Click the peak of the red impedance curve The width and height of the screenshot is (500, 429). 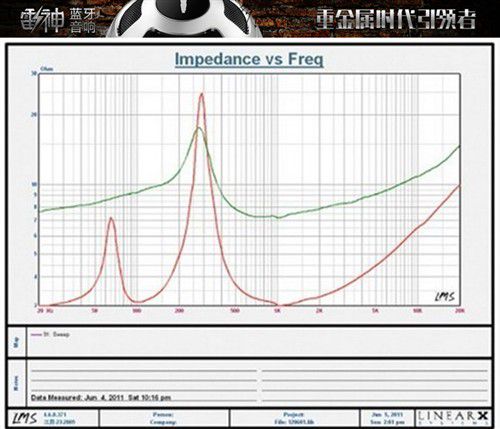click(x=201, y=94)
